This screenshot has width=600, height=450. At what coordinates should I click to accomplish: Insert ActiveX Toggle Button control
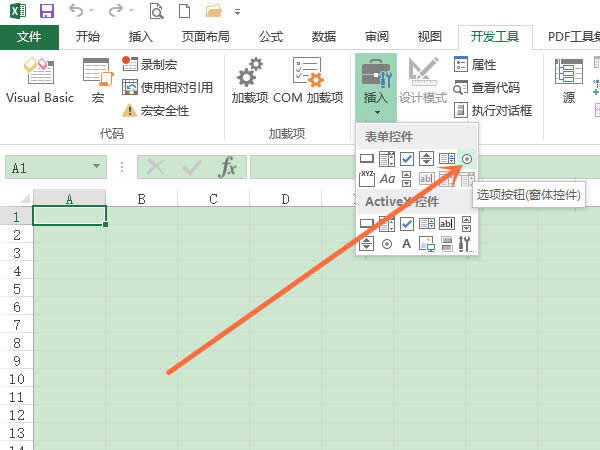(x=447, y=244)
